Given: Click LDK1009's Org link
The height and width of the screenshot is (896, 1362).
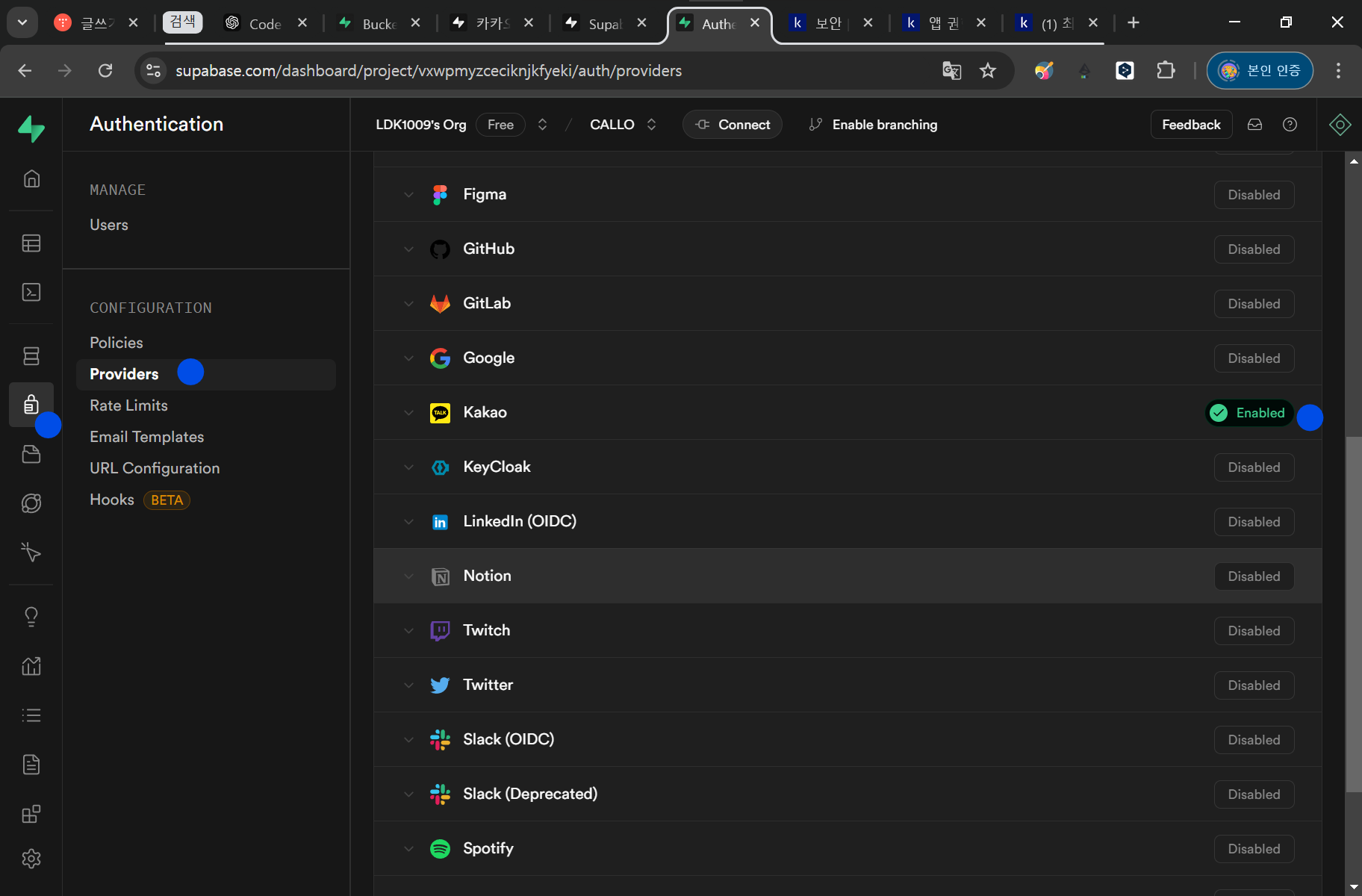Looking at the screenshot, I should pos(421,125).
